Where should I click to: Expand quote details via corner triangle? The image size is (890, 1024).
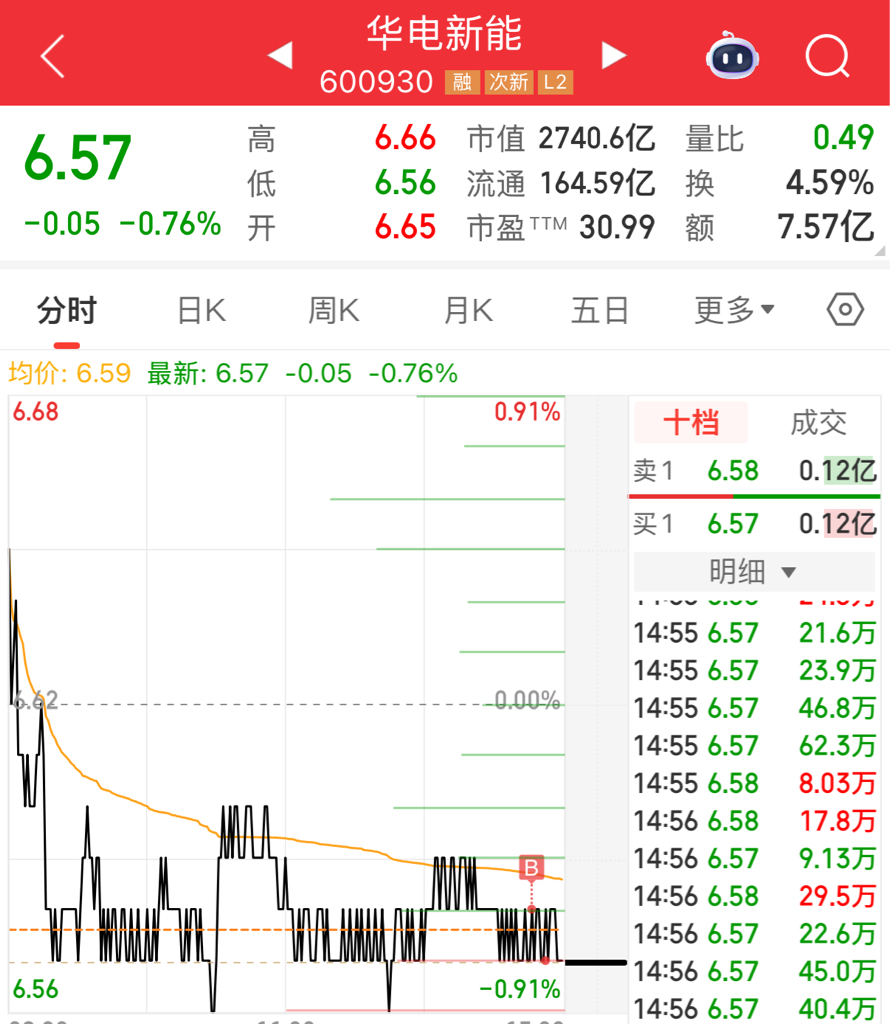(x=880, y=251)
